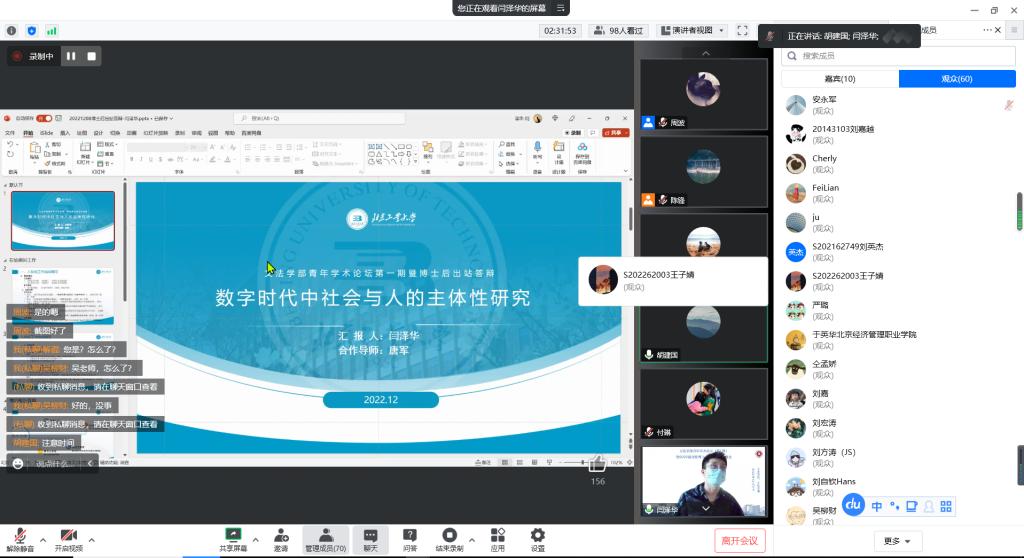Switch to the audience (60) tab
This screenshot has height=558, width=1024.
pyautogui.click(x=957, y=79)
